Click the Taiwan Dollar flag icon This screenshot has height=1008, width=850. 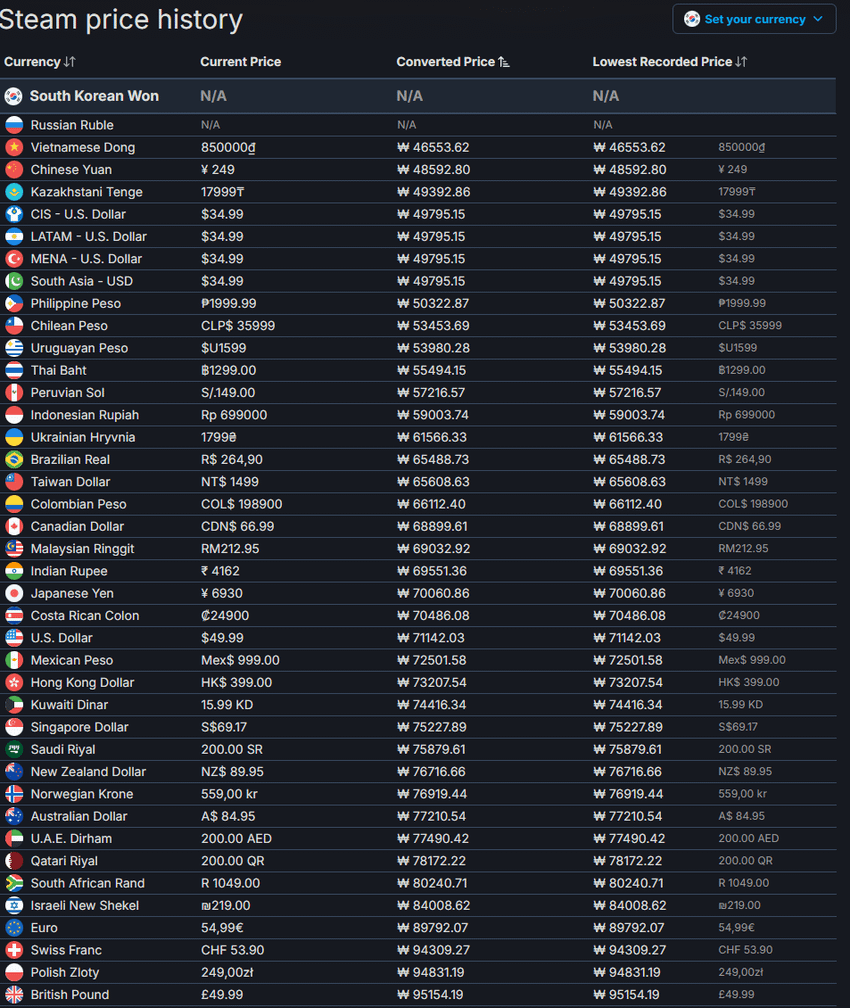14,482
